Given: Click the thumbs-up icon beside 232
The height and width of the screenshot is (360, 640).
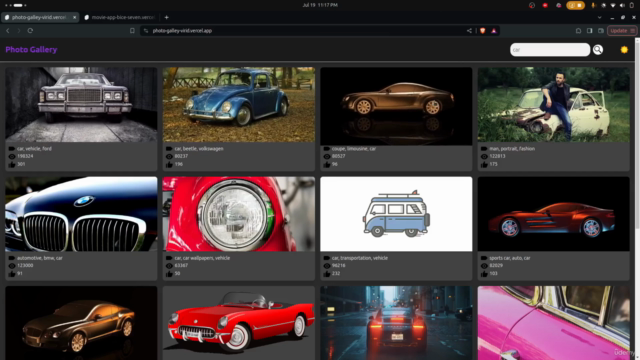Looking at the screenshot, I should 327,274.
